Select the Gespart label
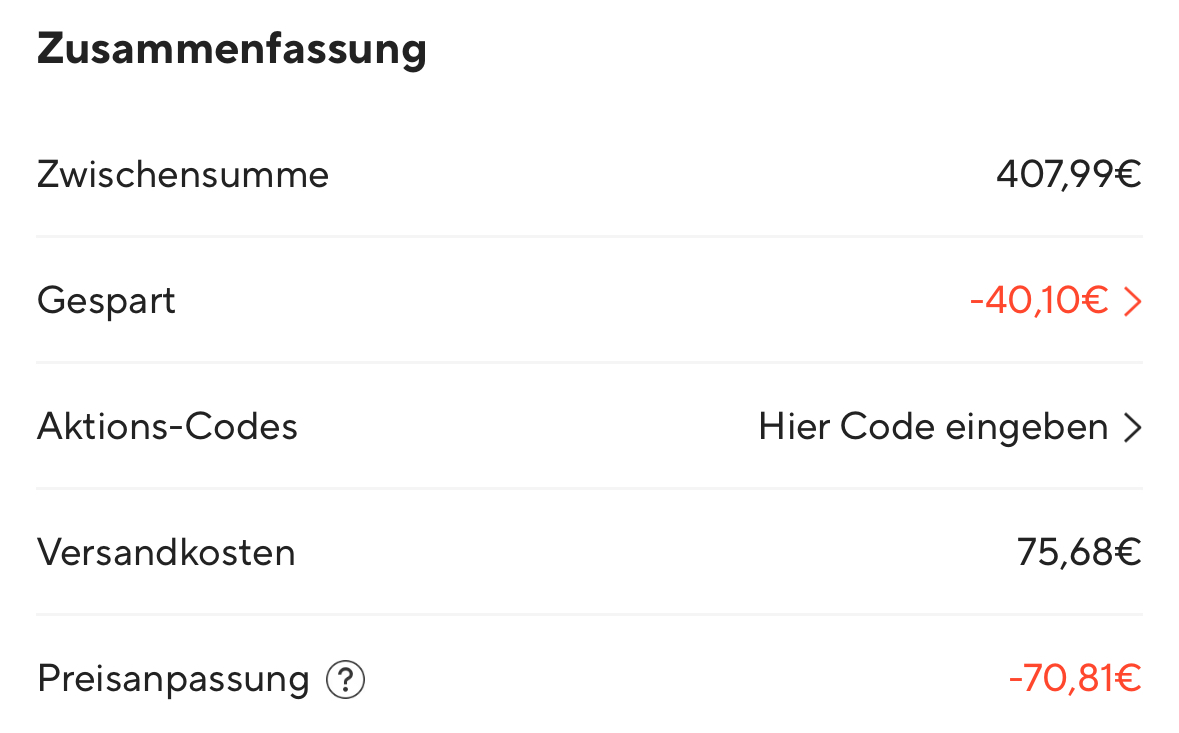This screenshot has width=1179, height=733. coord(106,301)
